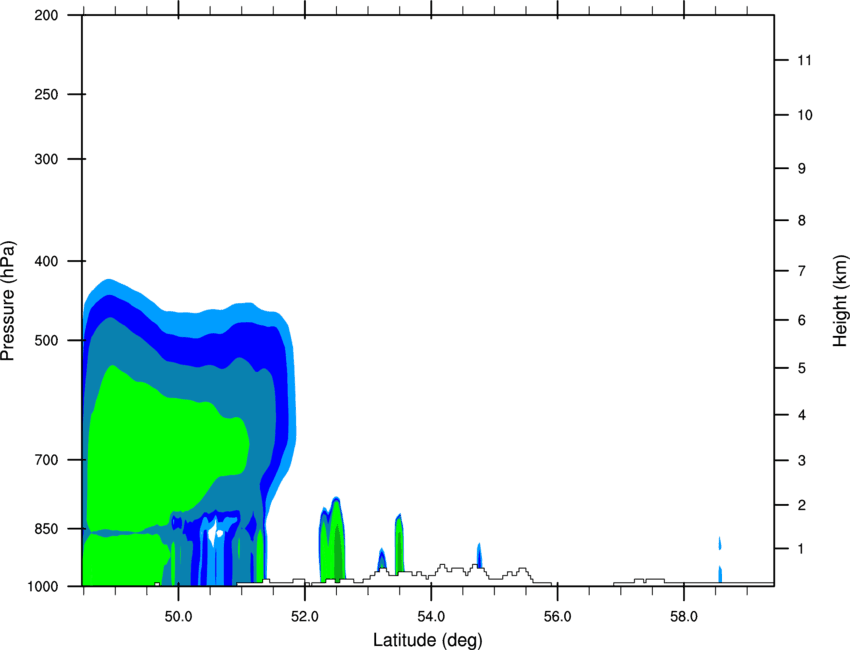Viewport: 850px width, 650px height.
Task: Click the 52.0 latitude tick label
Action: (x=305, y=617)
